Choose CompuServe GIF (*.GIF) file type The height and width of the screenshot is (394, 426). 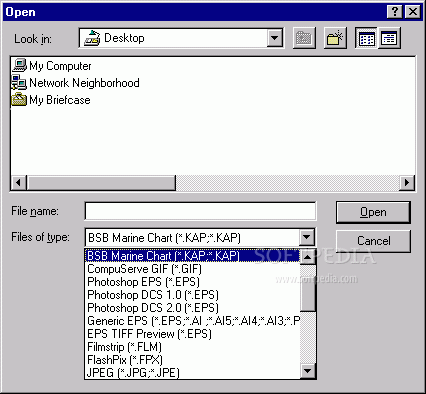coord(193,269)
